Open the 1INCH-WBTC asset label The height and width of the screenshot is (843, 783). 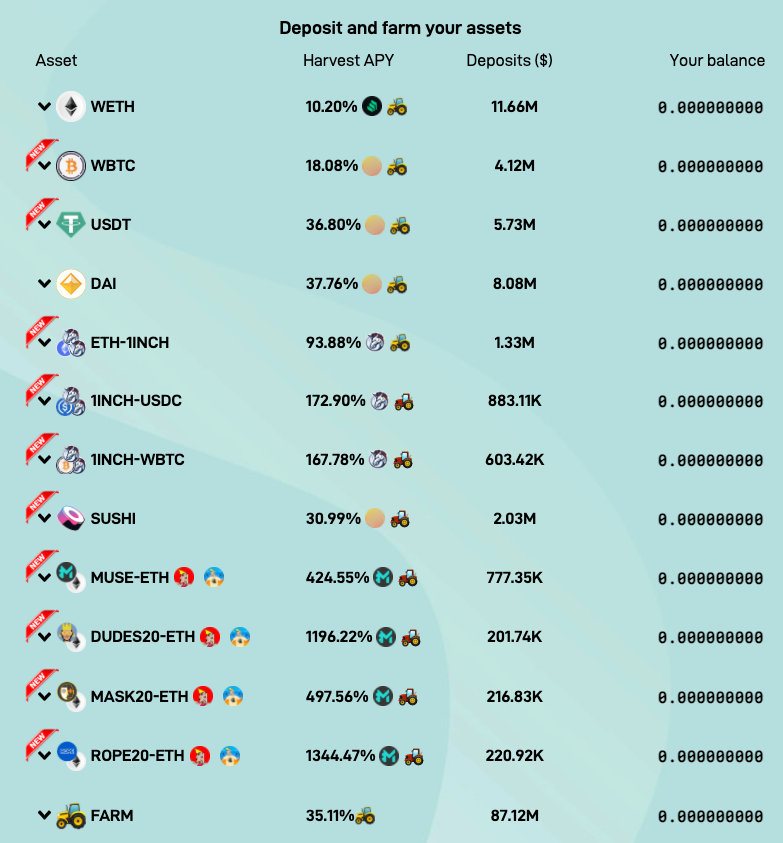tap(137, 460)
